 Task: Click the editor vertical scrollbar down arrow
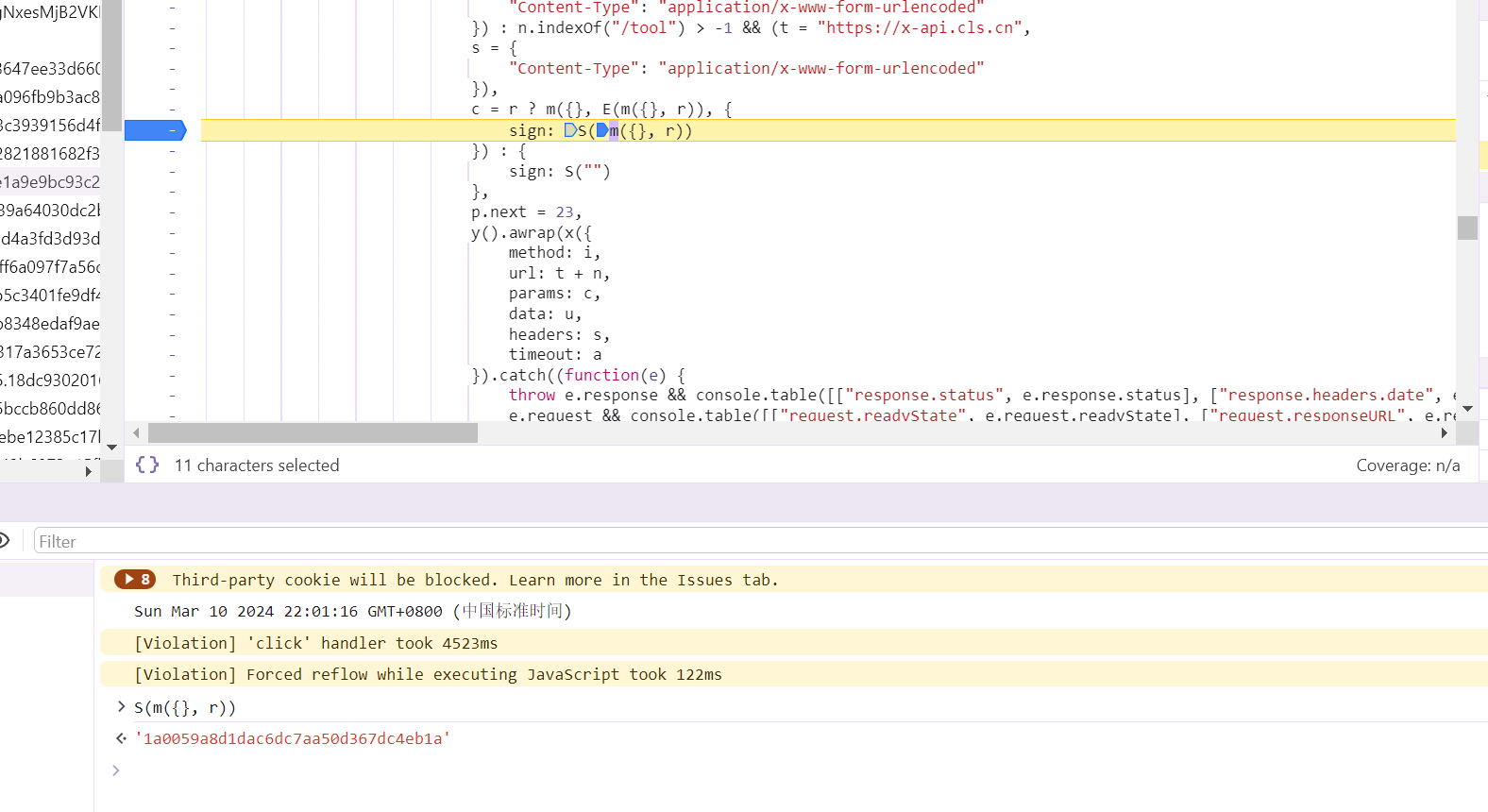click(x=1467, y=409)
